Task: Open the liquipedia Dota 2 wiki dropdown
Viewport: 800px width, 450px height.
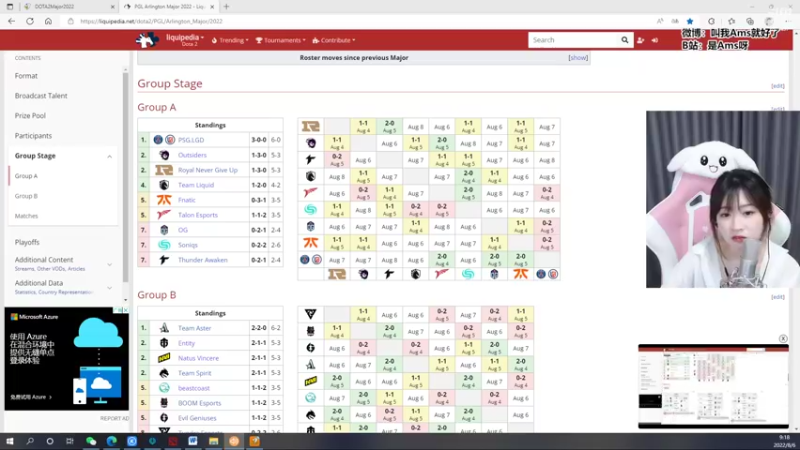Action: point(185,40)
